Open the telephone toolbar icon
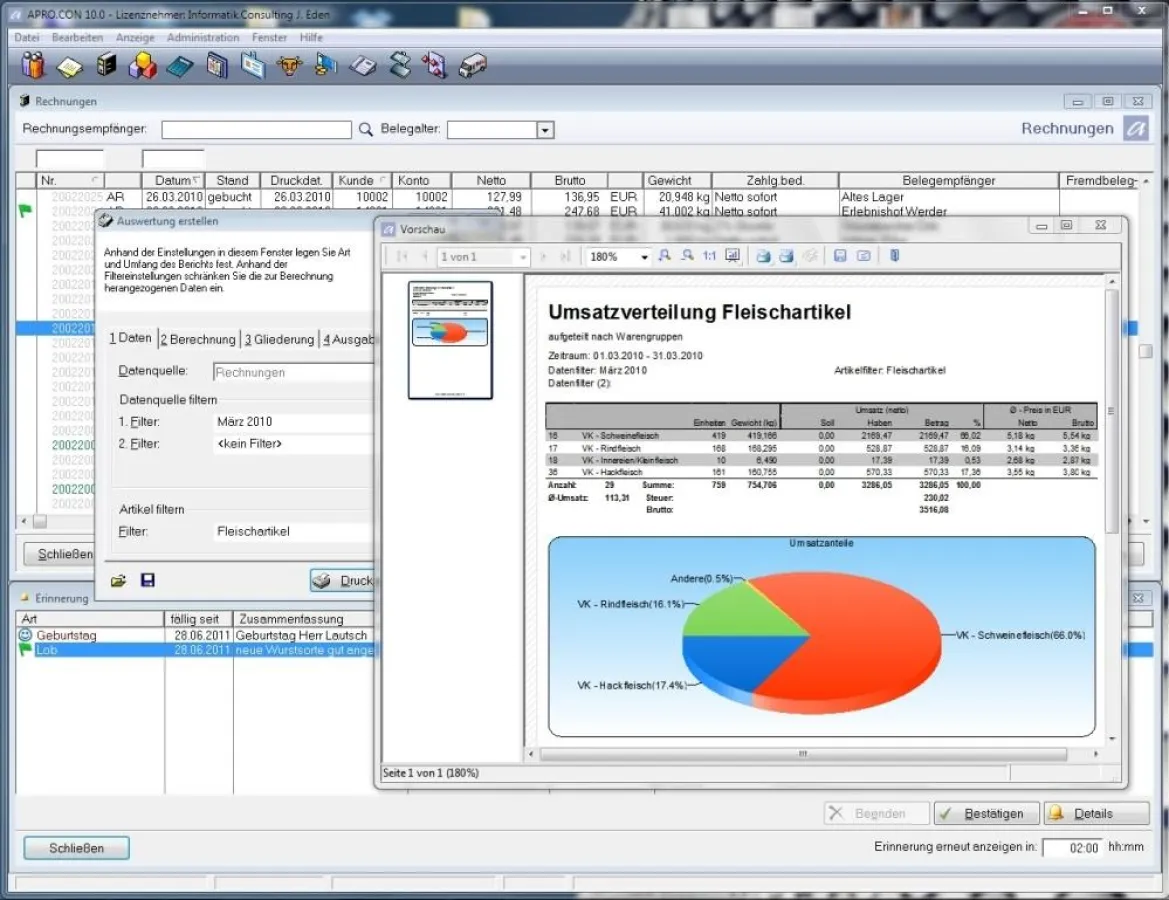The height and width of the screenshot is (900, 1169). (363, 67)
